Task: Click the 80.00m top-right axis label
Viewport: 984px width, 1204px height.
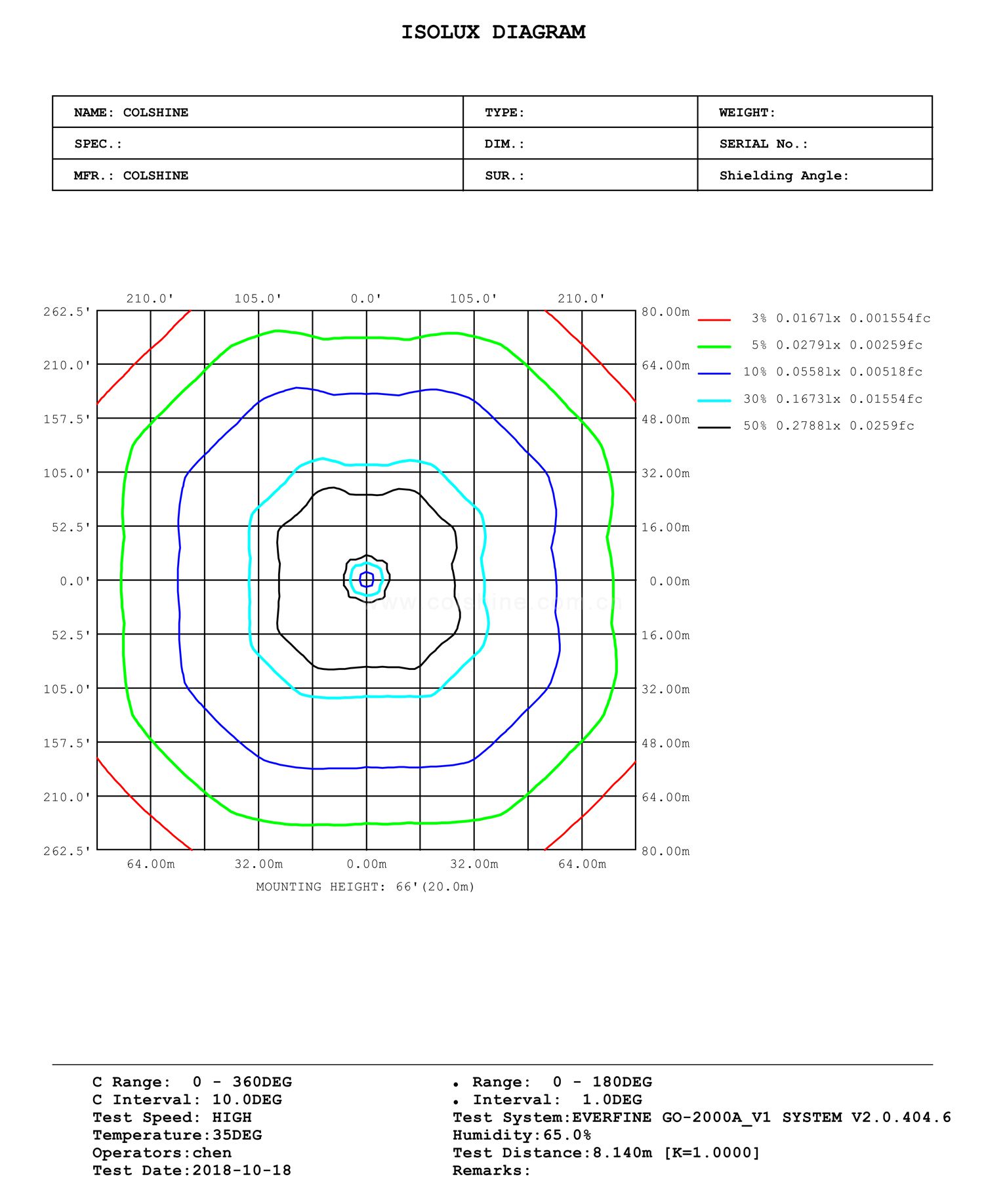Action: 666,312
